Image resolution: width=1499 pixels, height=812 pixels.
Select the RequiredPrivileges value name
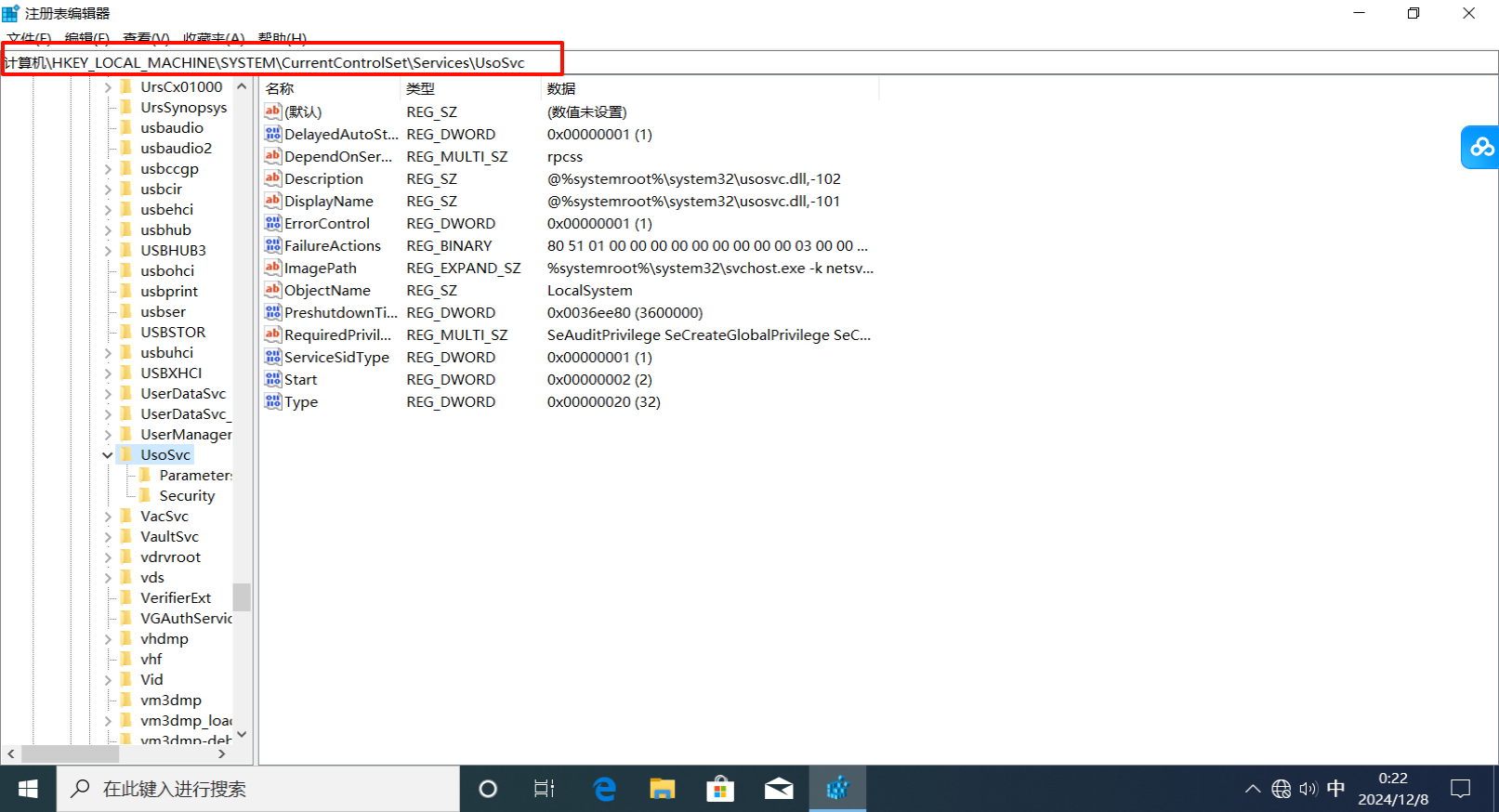tap(338, 334)
